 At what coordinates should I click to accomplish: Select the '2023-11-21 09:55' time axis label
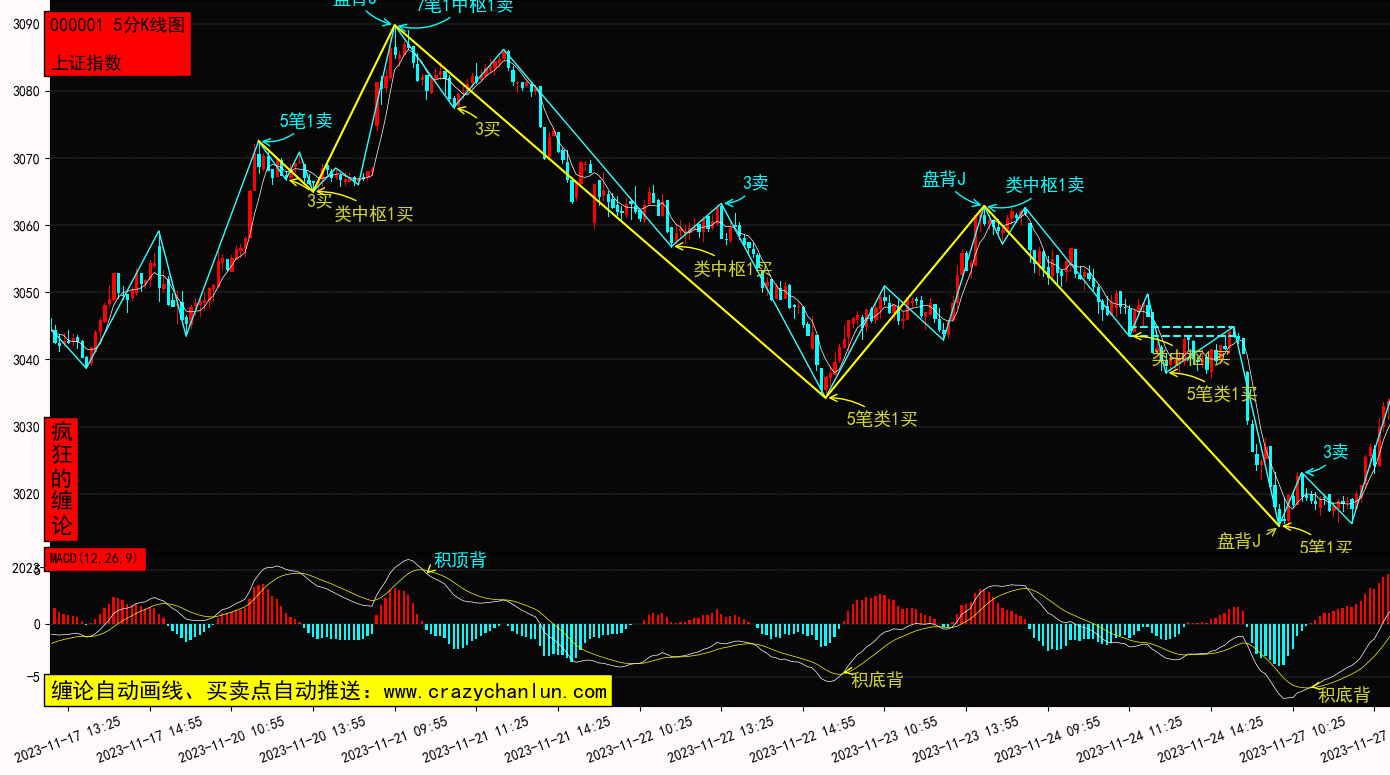pyautogui.click(x=395, y=738)
